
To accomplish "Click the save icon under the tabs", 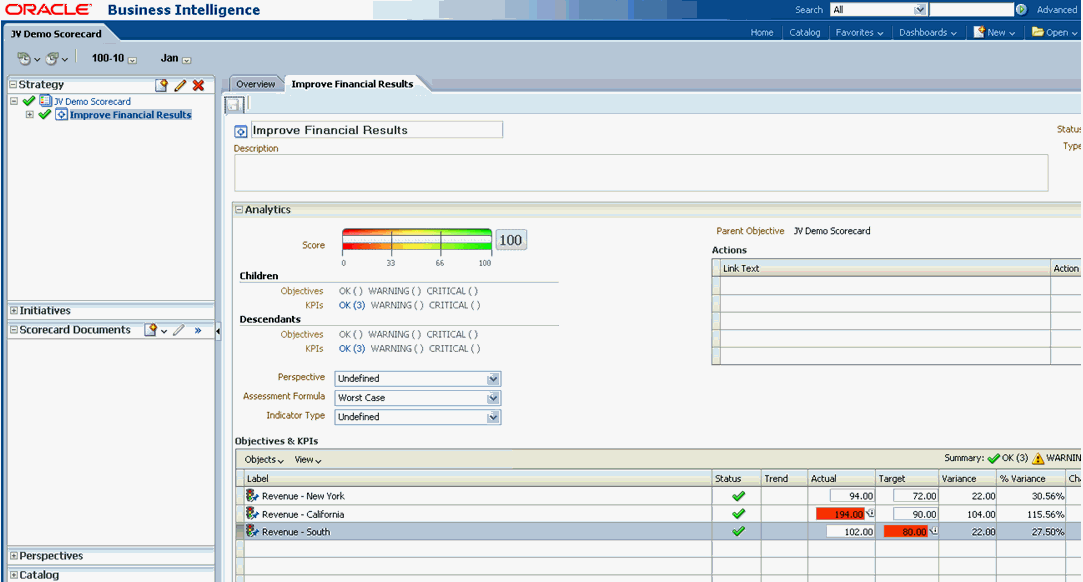I will tap(234, 105).
